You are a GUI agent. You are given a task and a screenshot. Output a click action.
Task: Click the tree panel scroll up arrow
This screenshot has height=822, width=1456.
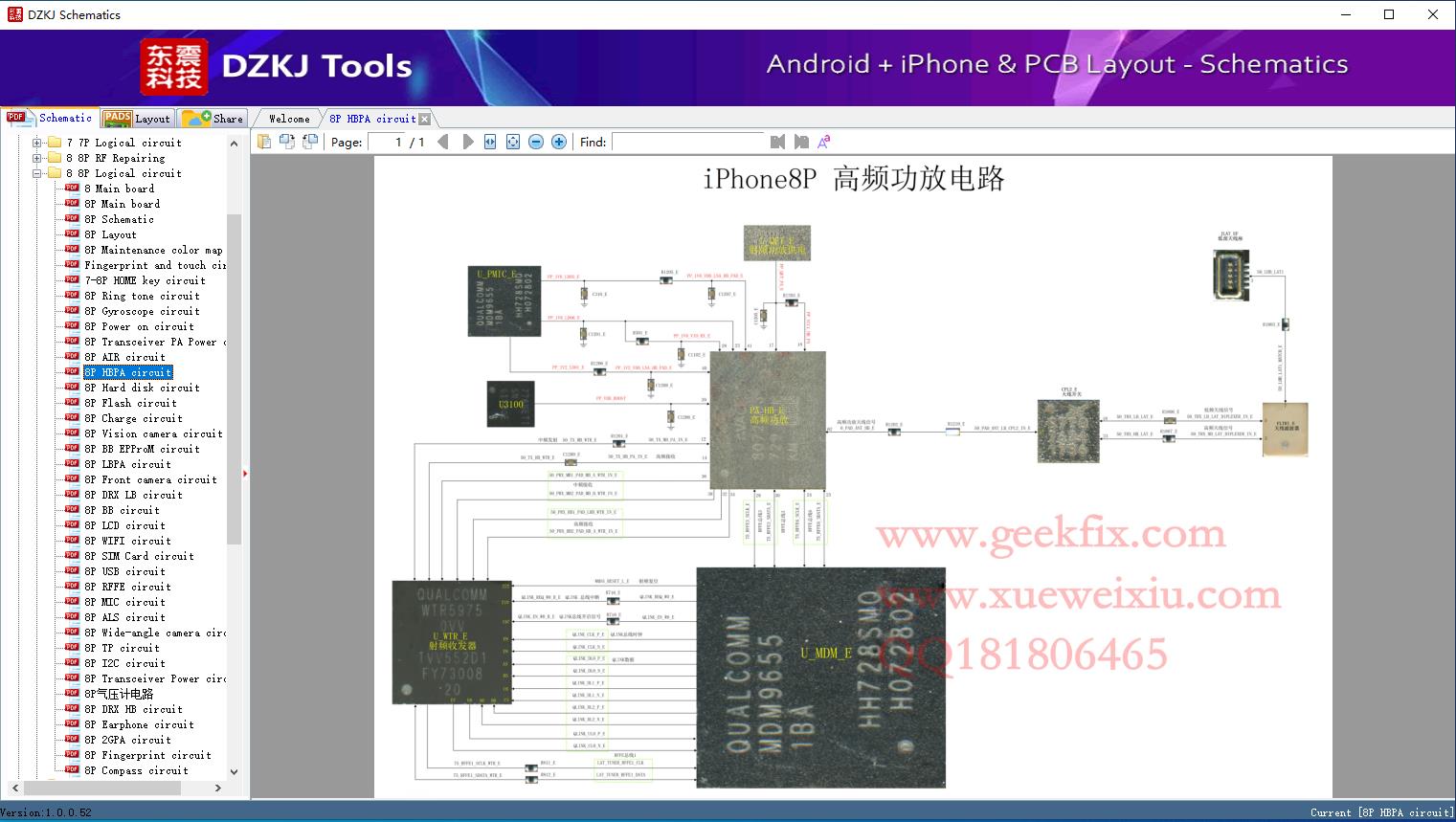coord(234,144)
